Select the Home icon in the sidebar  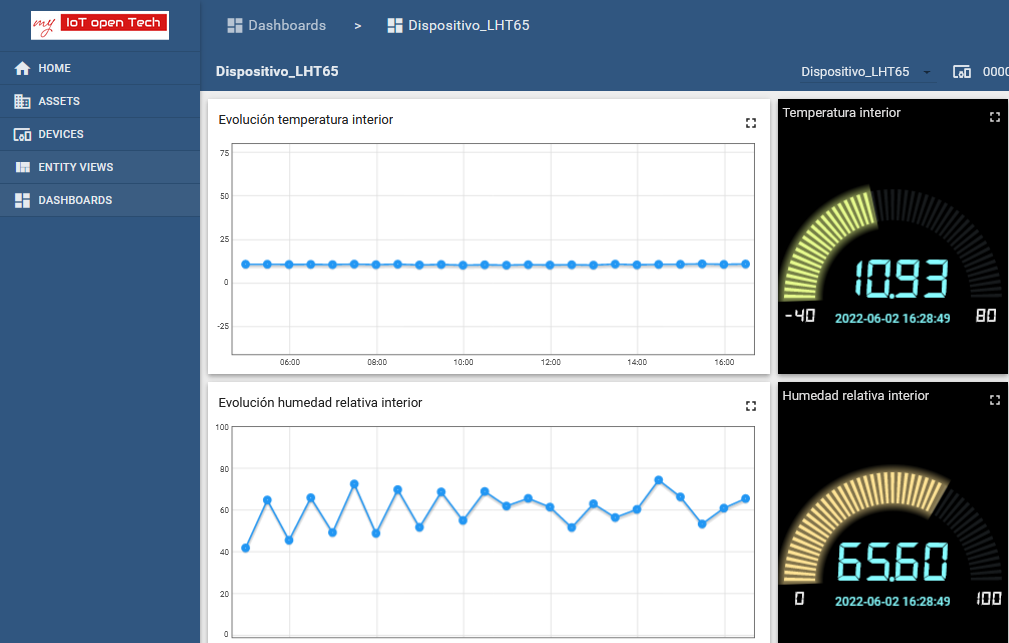tap(22, 68)
